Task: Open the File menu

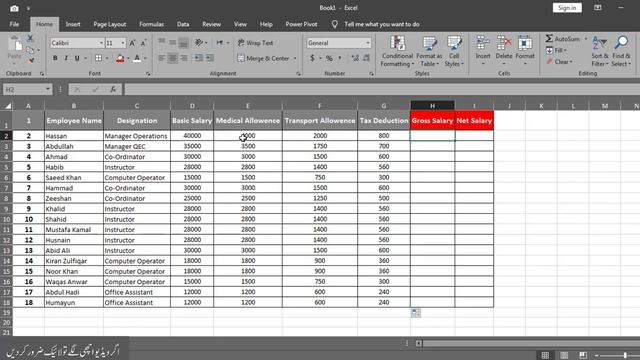Action: 14,24
